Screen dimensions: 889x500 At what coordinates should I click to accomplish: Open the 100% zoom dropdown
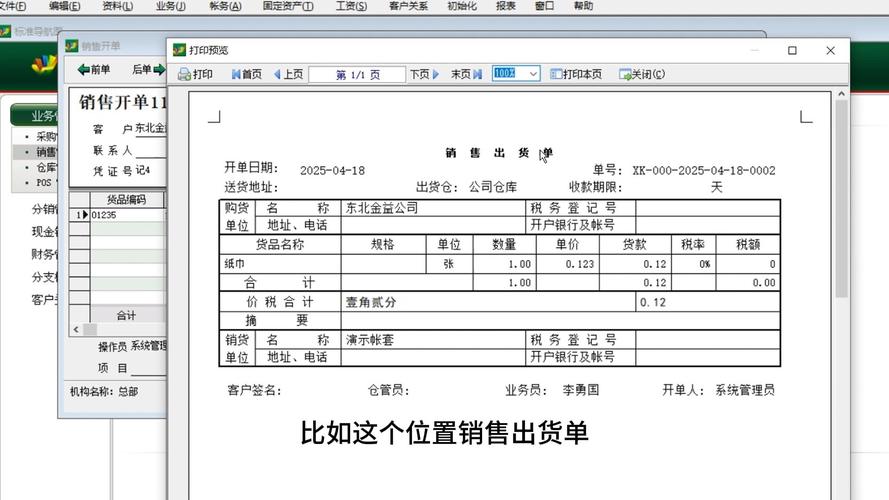(533, 74)
